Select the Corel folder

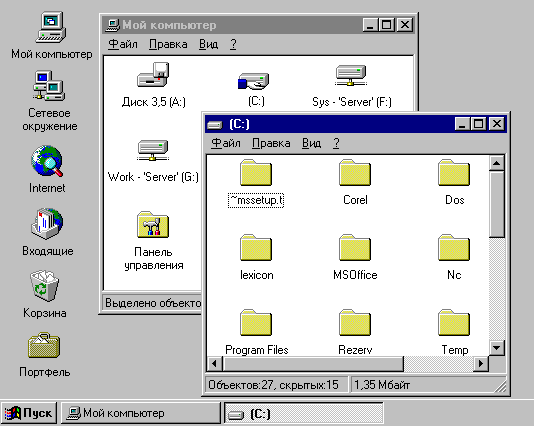click(355, 173)
